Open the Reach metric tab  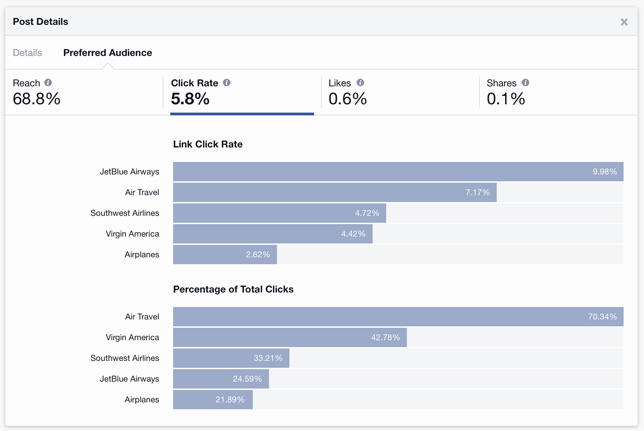coord(84,92)
